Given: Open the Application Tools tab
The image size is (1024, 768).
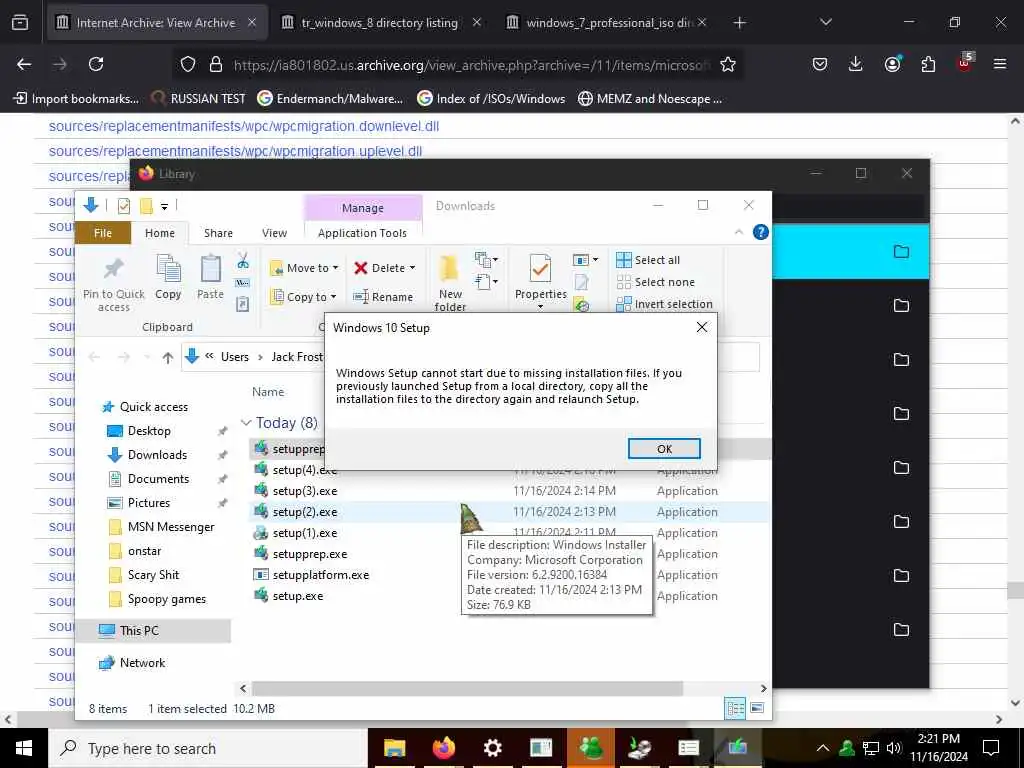Looking at the screenshot, I should [362, 233].
